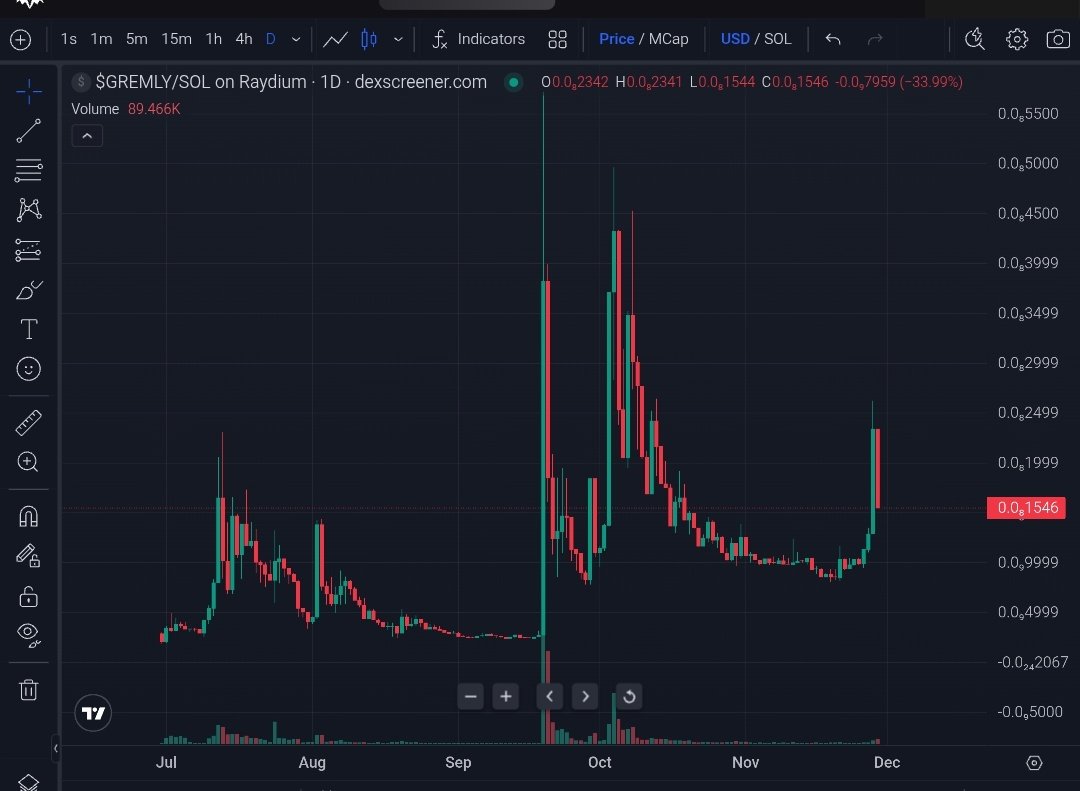Open chart settings with gear icon
Screen dimensions: 1080x791
[1017, 39]
